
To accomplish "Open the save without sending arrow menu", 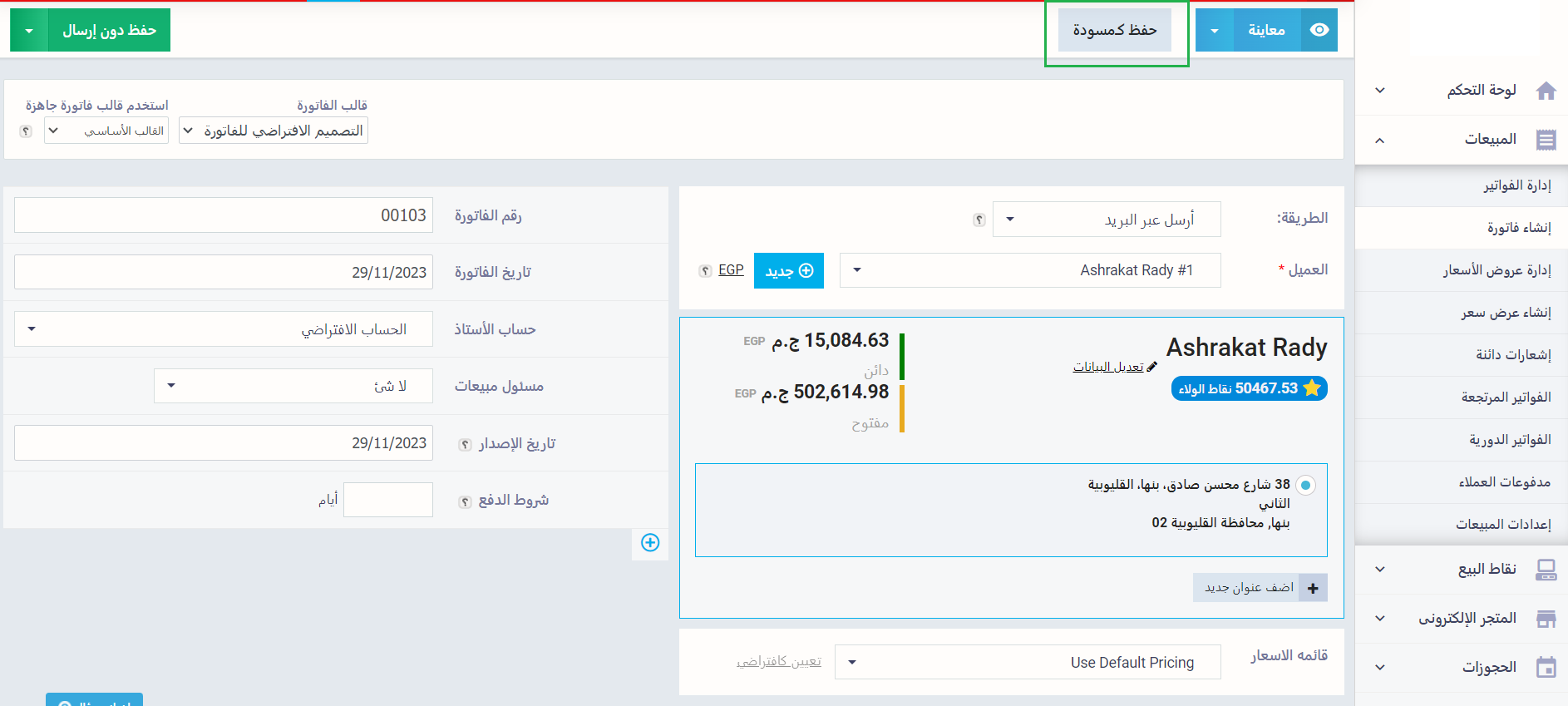I will [x=29, y=31].
